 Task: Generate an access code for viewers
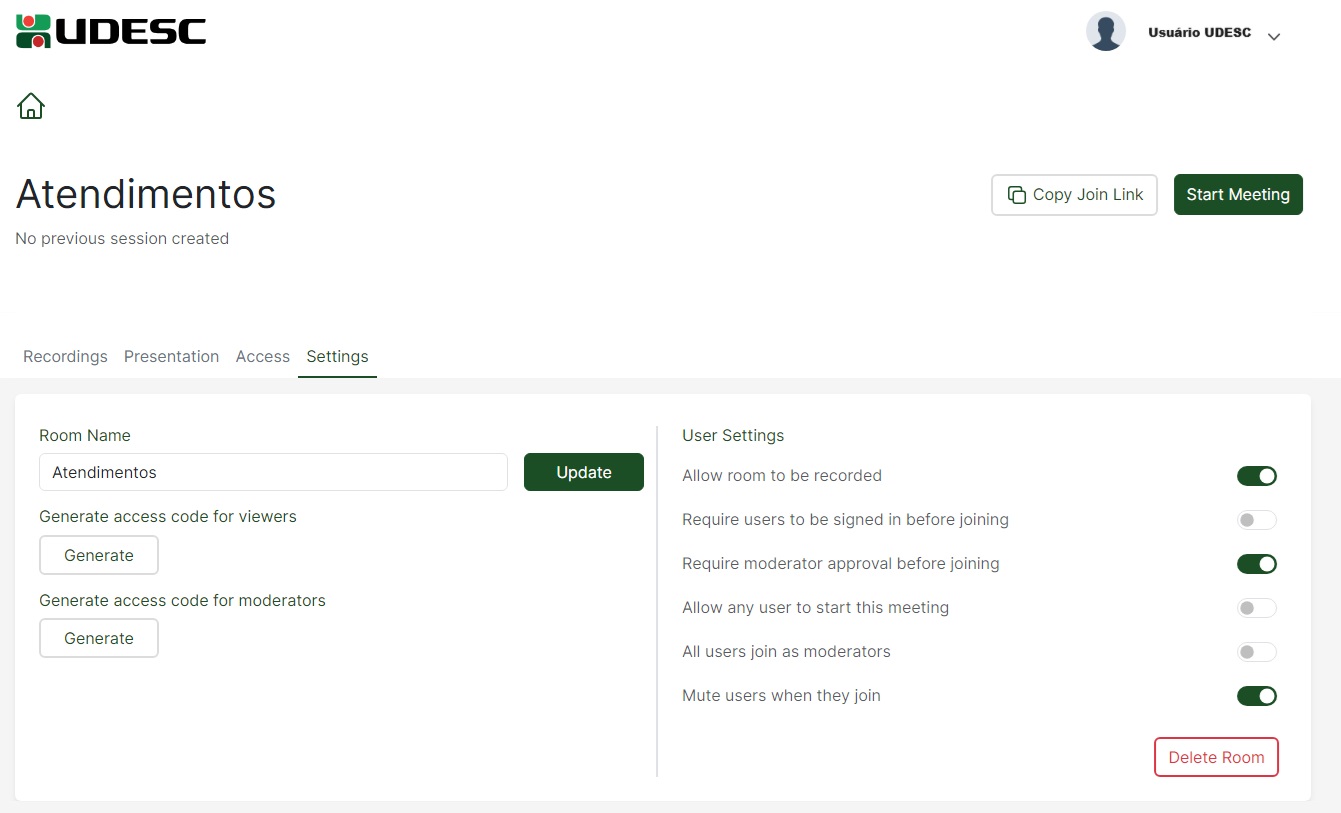(99, 556)
